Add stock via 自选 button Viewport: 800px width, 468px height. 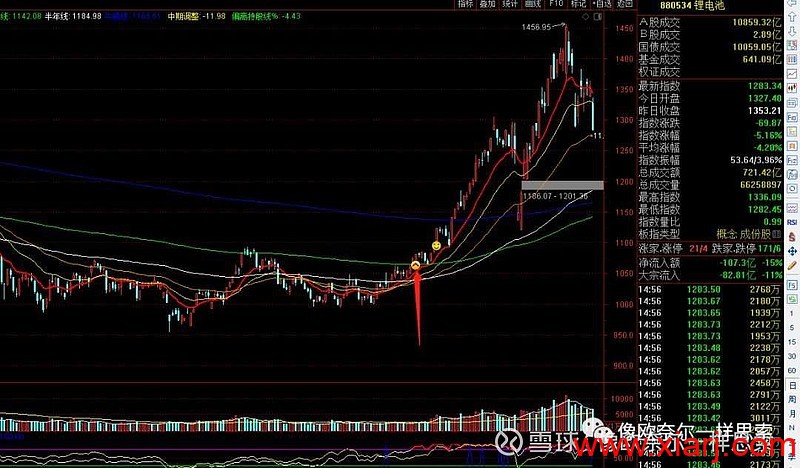(602, 4)
